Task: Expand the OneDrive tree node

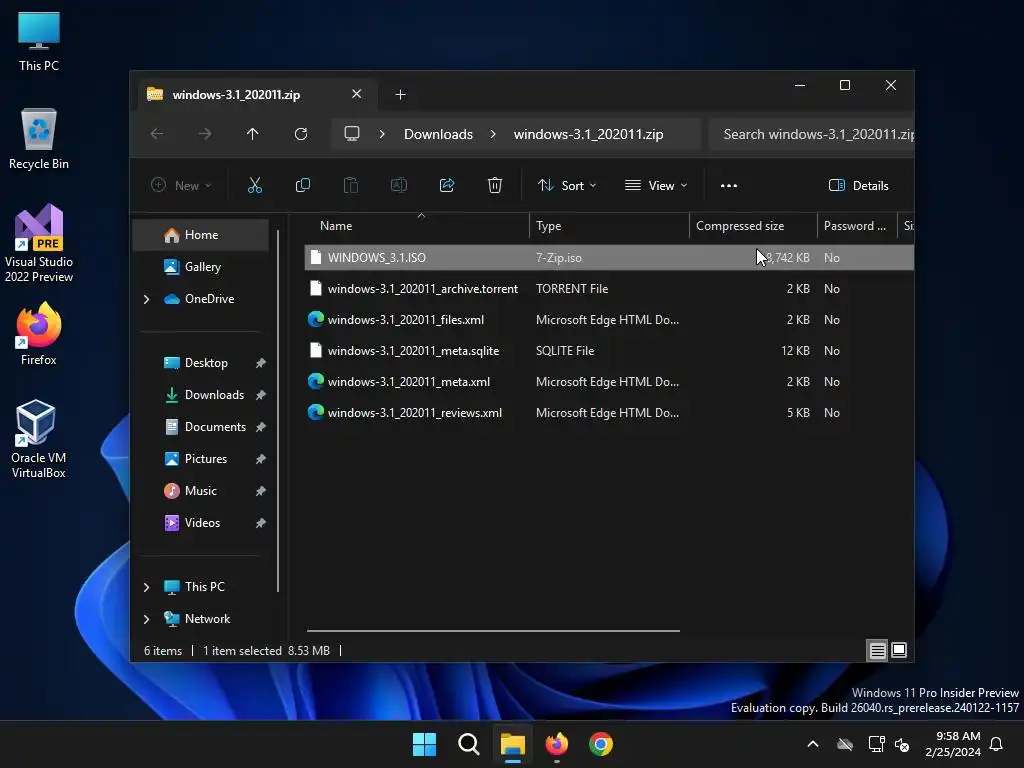Action: pos(146,299)
